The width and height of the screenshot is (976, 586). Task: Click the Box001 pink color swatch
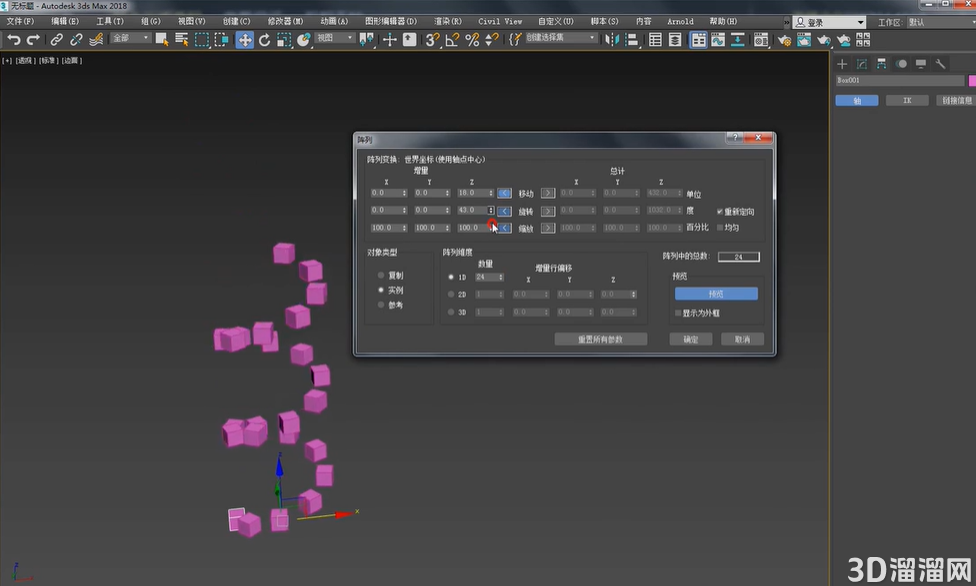971,80
